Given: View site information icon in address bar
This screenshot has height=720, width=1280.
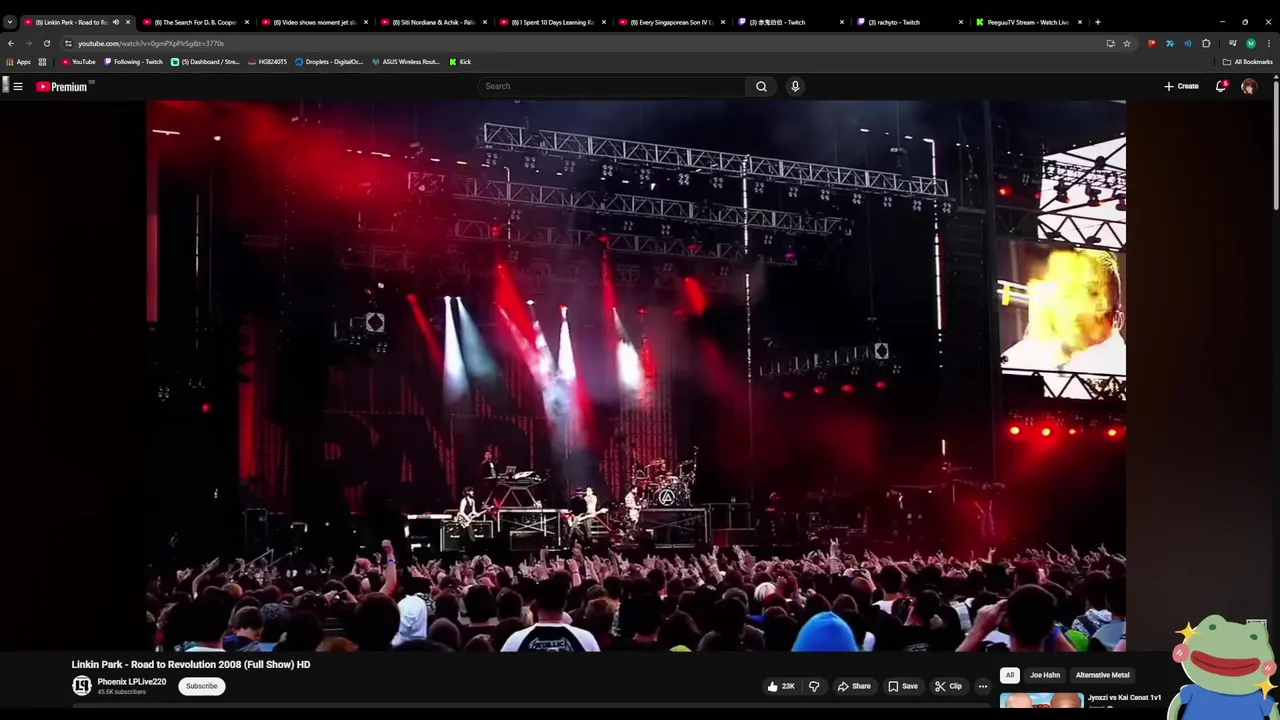Looking at the screenshot, I should tap(68, 43).
